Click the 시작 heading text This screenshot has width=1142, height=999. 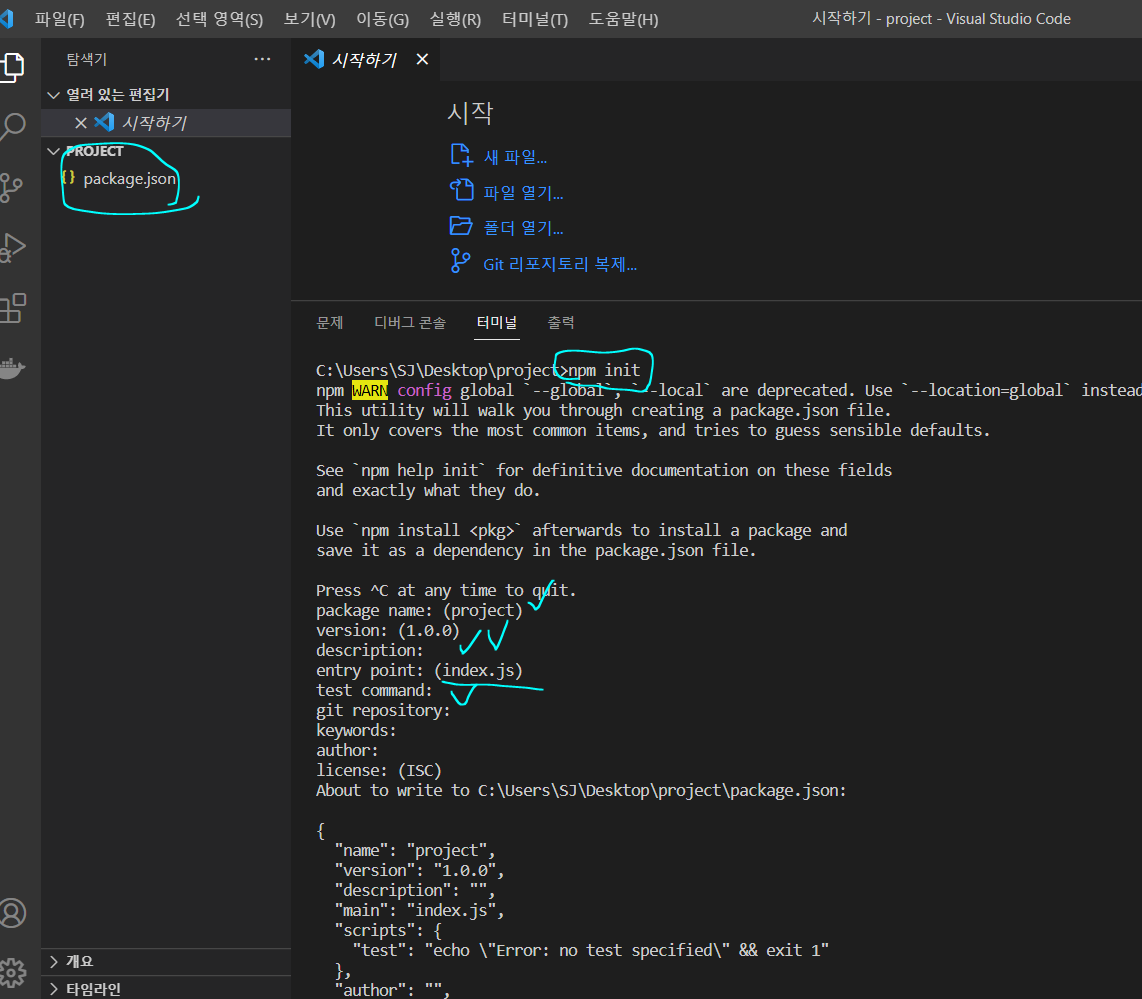click(x=470, y=113)
